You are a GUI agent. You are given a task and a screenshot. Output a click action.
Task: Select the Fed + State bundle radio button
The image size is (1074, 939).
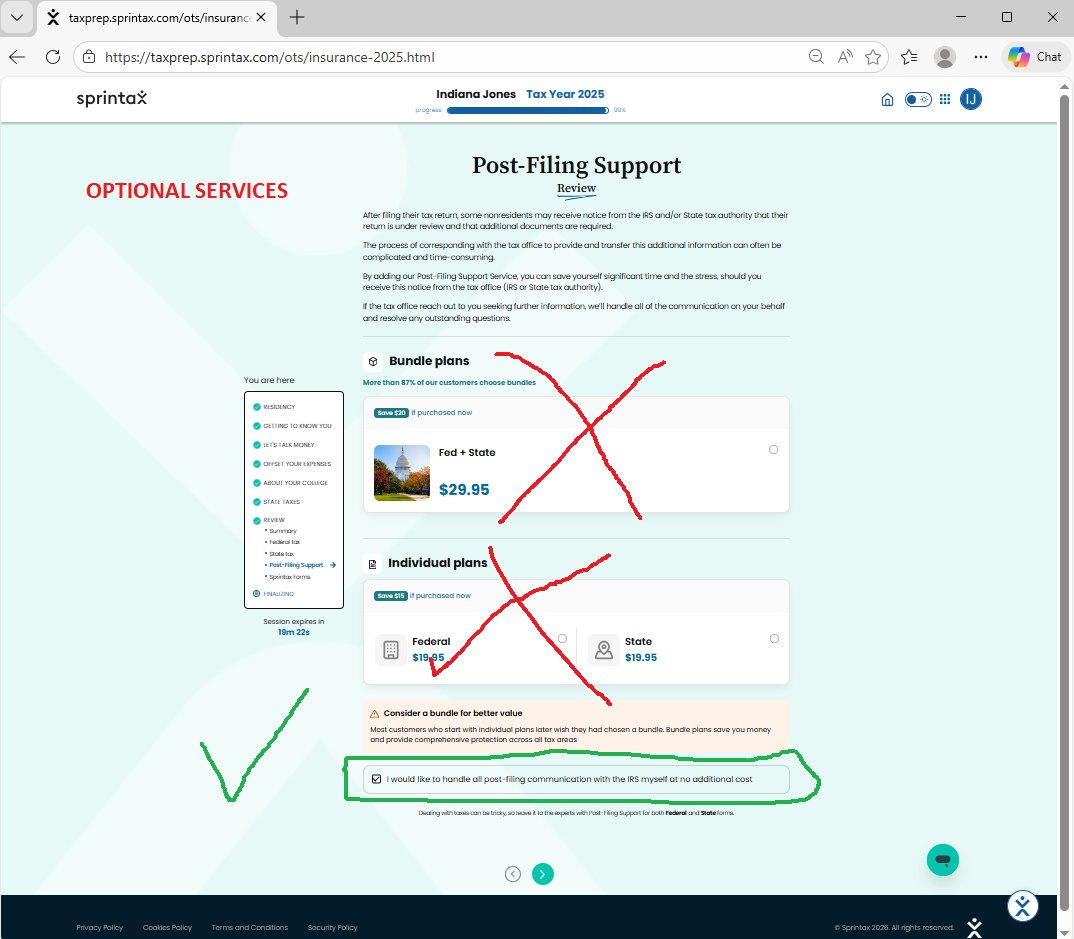click(x=773, y=450)
